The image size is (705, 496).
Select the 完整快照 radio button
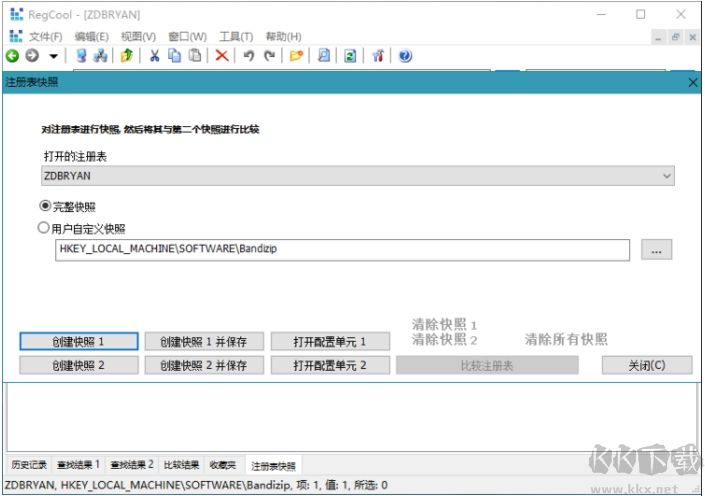(x=44, y=205)
